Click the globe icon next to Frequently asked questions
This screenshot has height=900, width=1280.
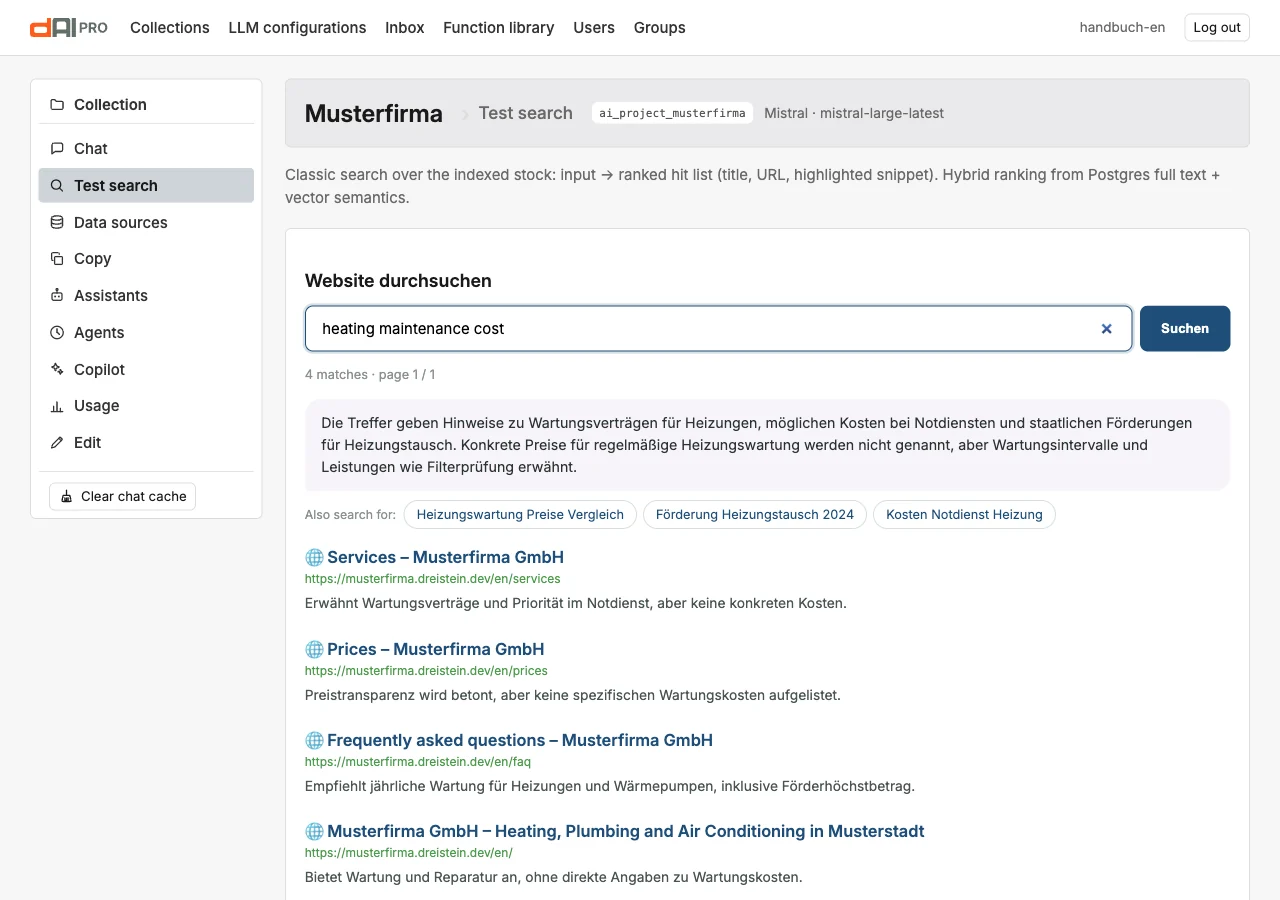(x=314, y=740)
